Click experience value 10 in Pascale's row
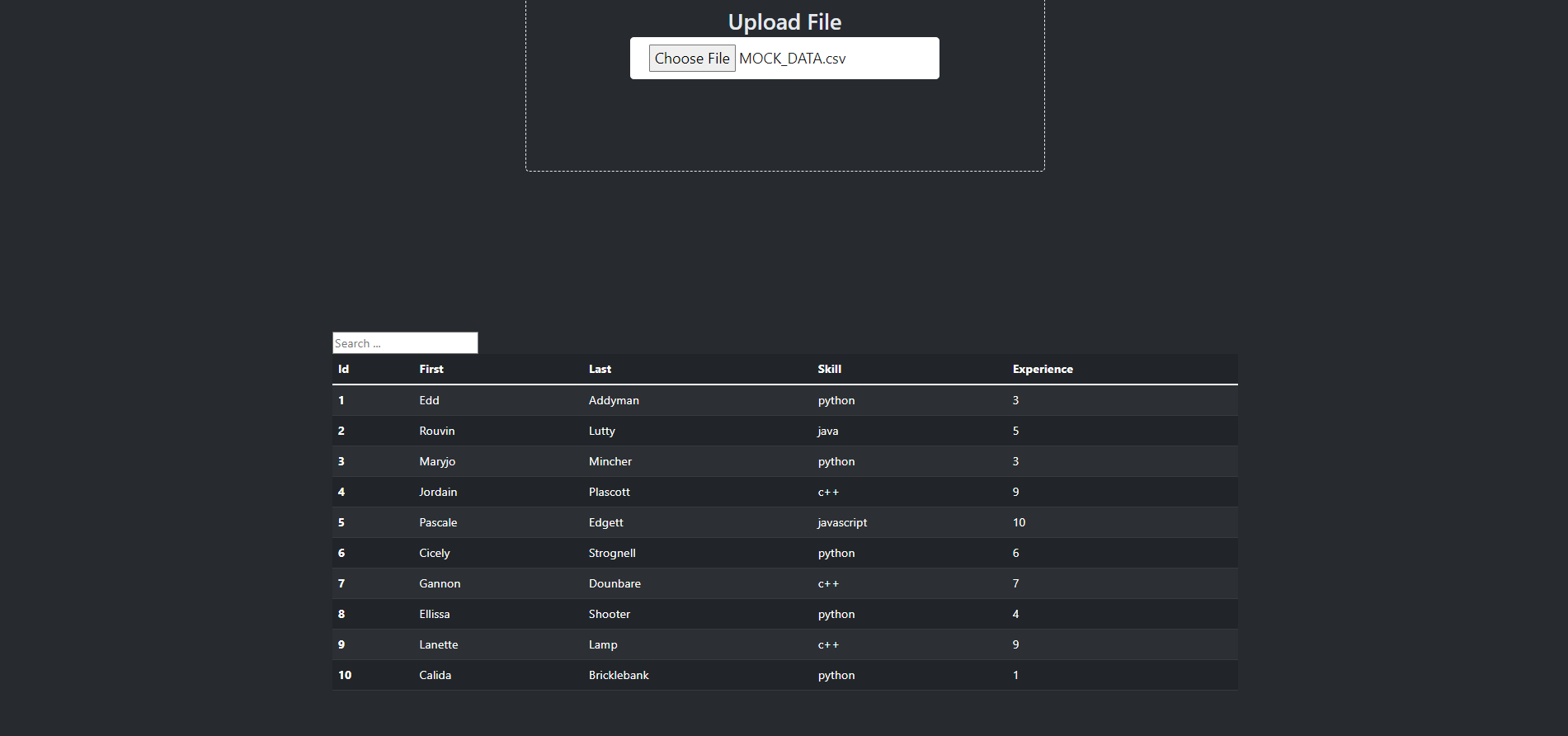Image resolution: width=1568 pixels, height=736 pixels. coord(1019,522)
